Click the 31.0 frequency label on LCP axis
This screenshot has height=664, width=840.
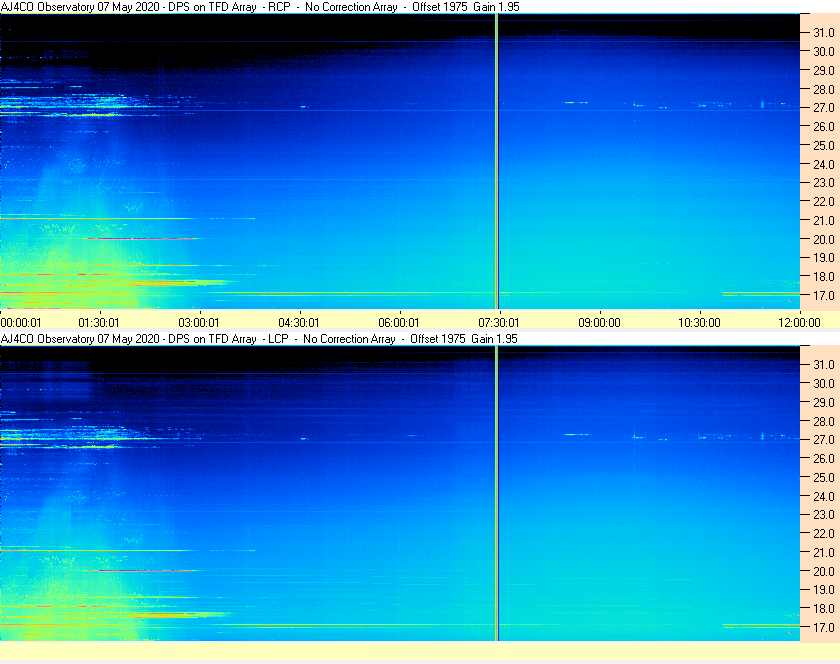click(824, 364)
